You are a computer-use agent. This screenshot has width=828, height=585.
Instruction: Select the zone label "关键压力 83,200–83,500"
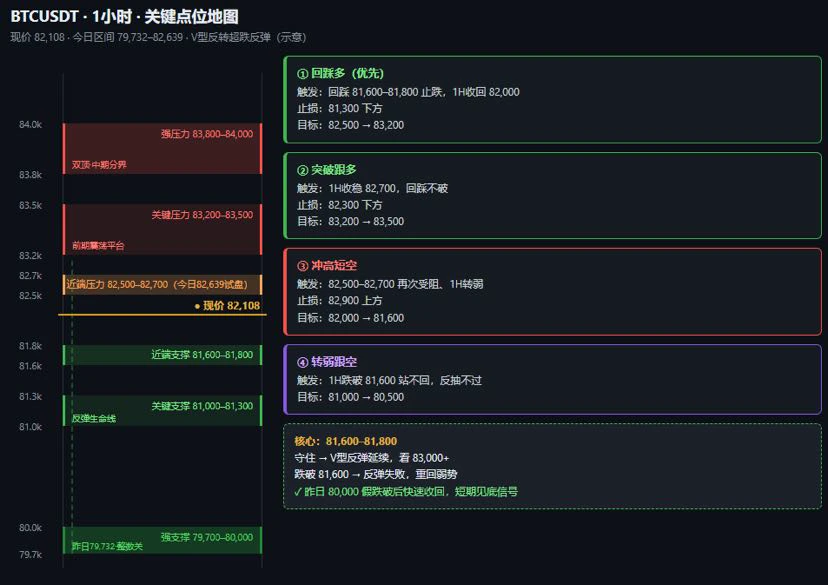tap(202, 215)
